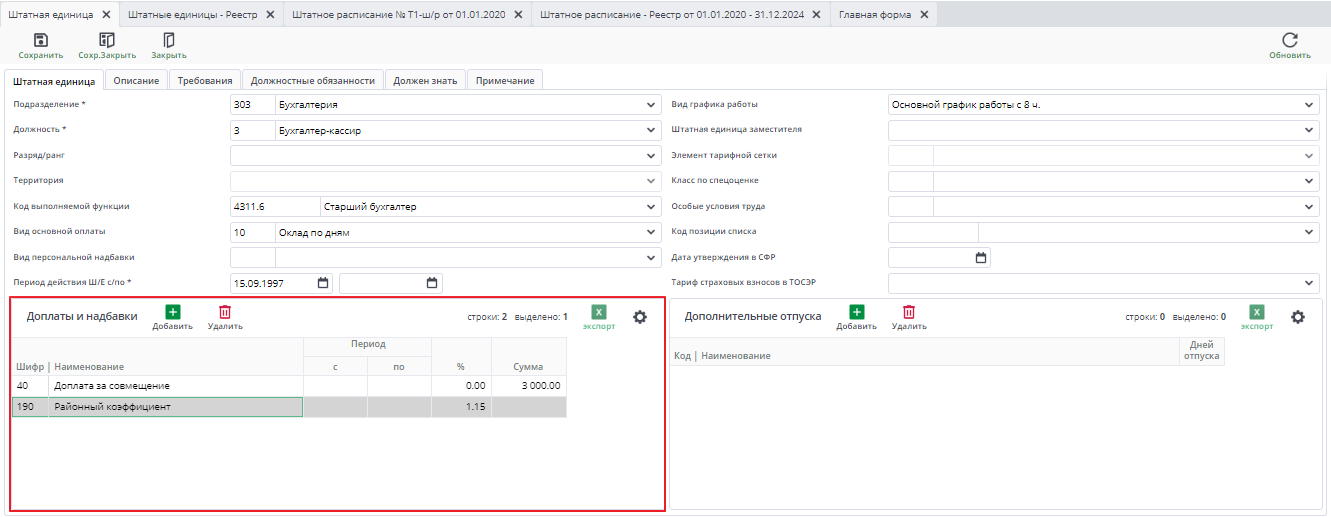Add row in Дополнительные отпуска

click(x=856, y=313)
